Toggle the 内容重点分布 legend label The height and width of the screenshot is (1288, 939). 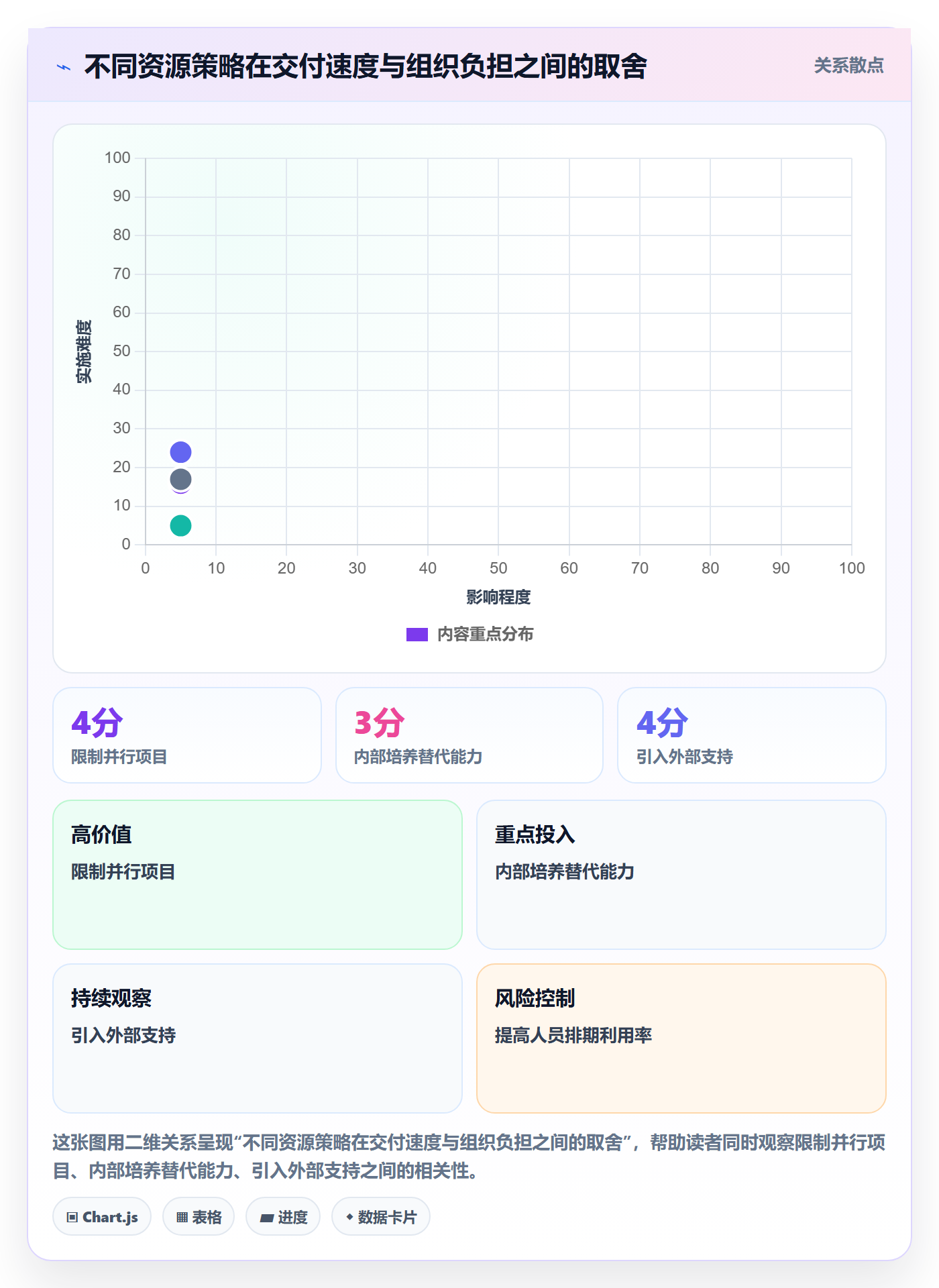tap(485, 635)
